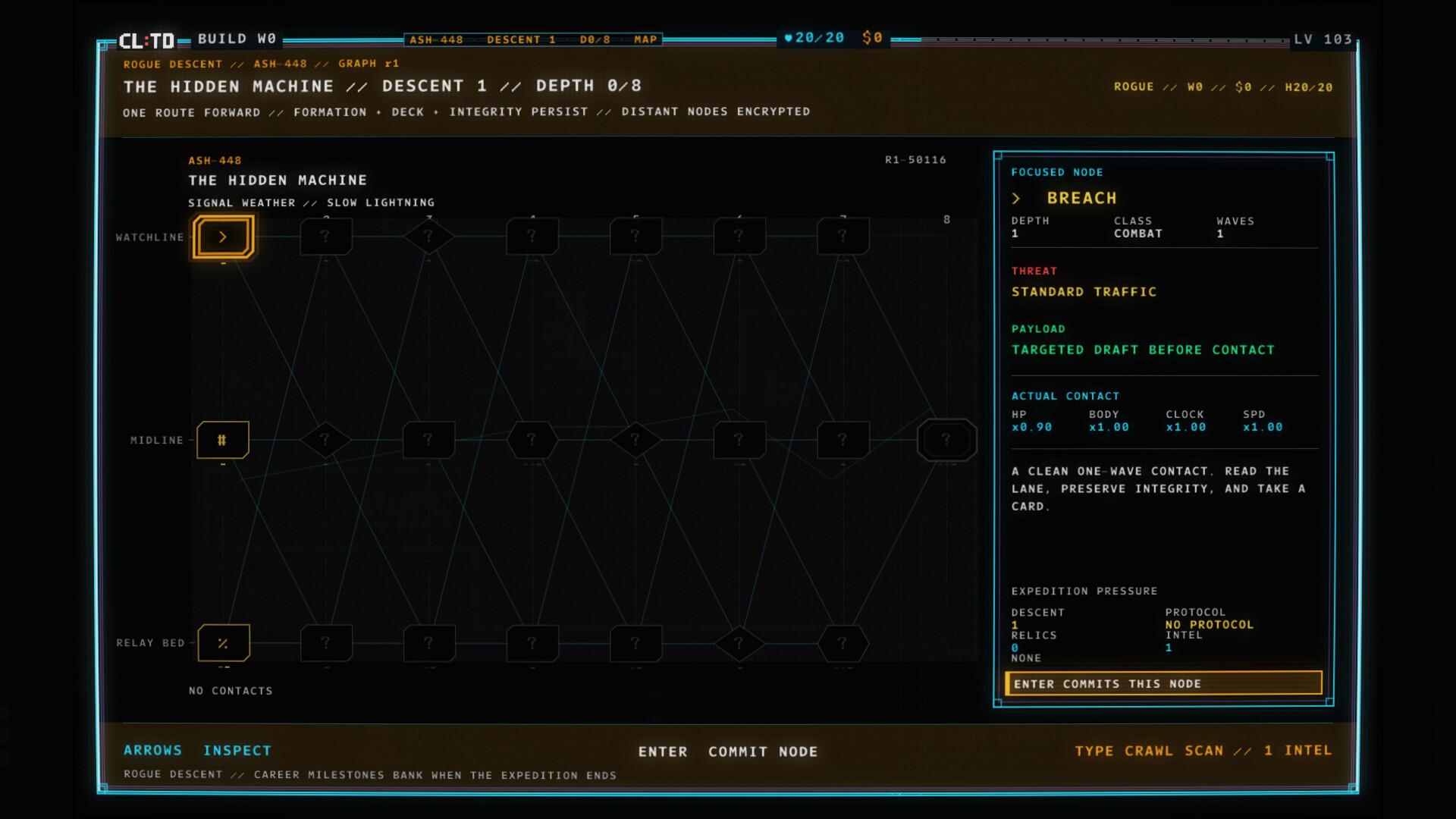Click the NO PROTOCOL value
This screenshot has width=1456, height=819.
click(1209, 625)
